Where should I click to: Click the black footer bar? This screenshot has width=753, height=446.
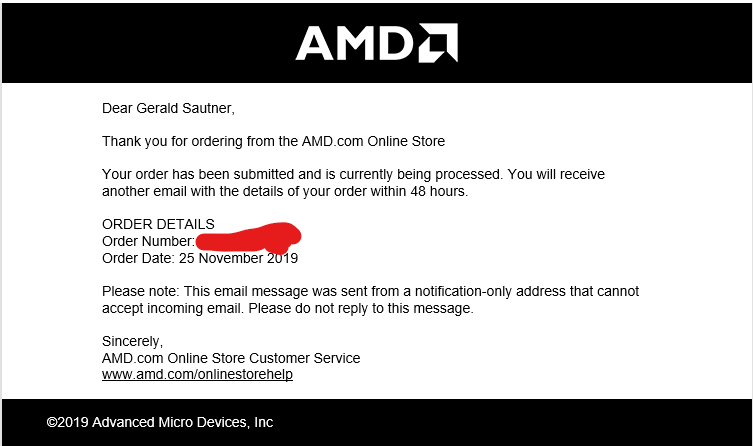(376, 422)
